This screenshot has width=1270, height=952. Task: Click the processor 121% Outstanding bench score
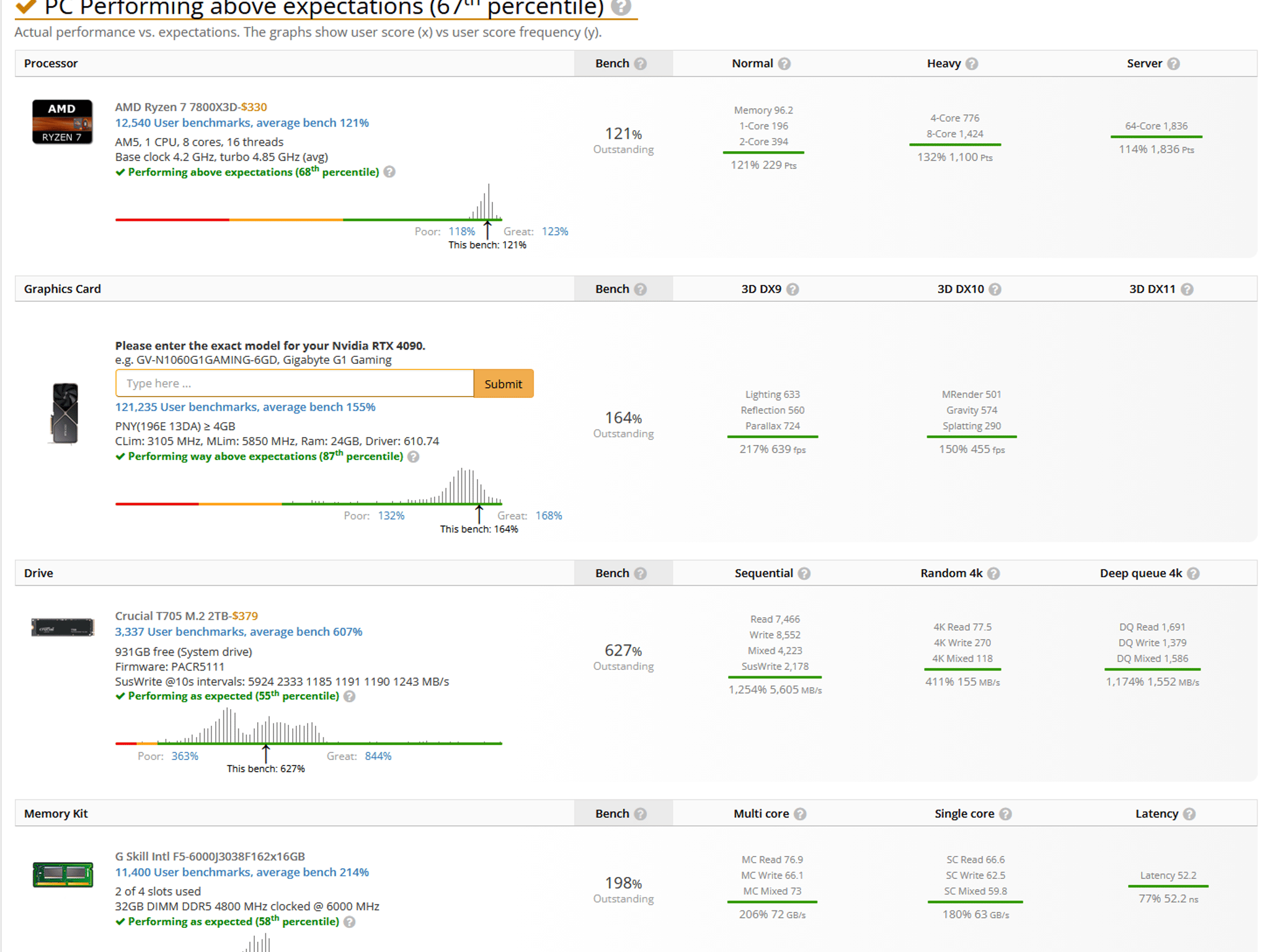[x=623, y=140]
